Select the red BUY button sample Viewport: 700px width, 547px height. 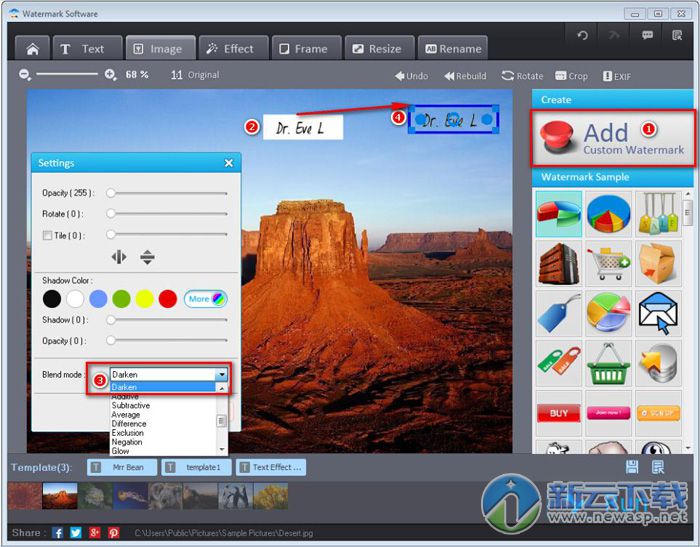[559, 413]
